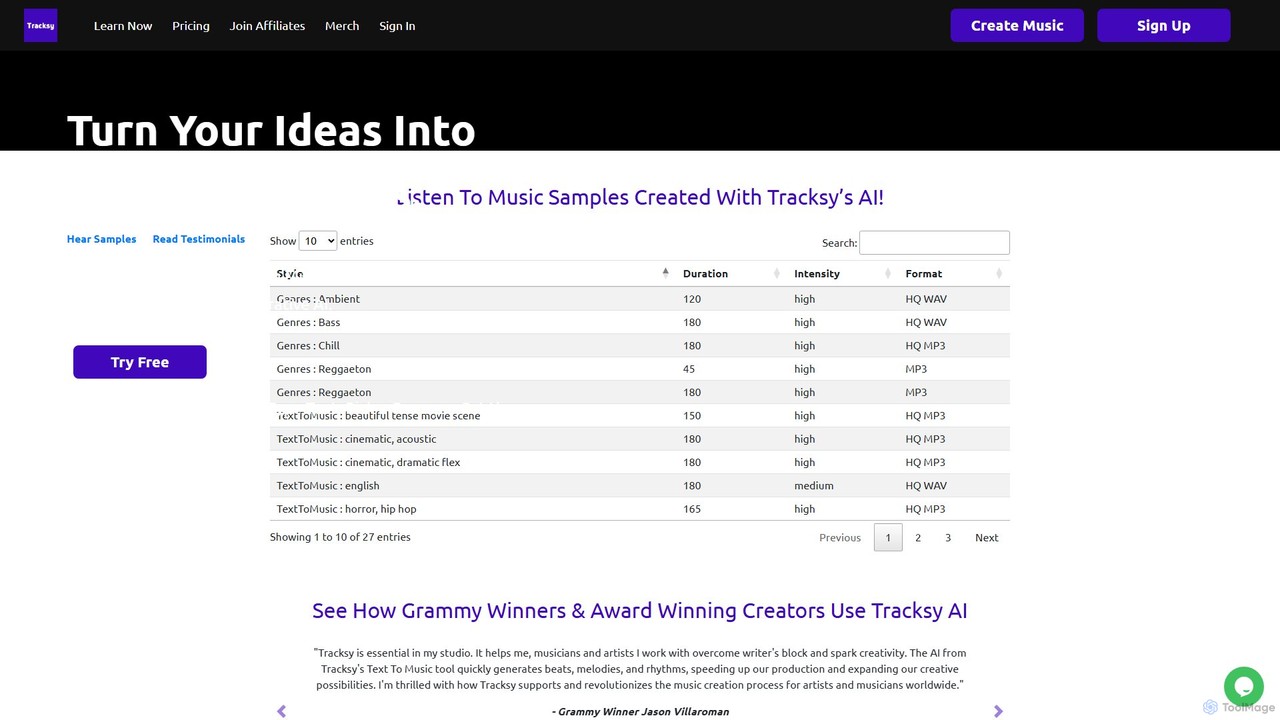Select Sign In in the top navigation
1280x720 pixels.
[x=397, y=26]
